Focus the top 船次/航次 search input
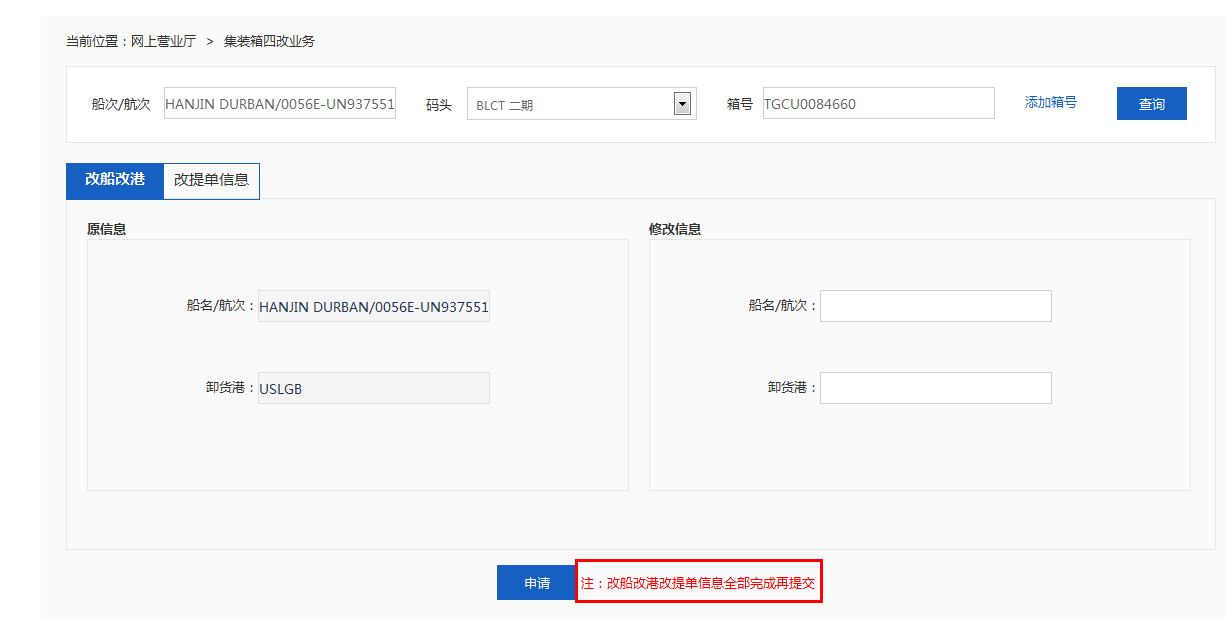Viewport: 1226px width, 638px height. 280,103
